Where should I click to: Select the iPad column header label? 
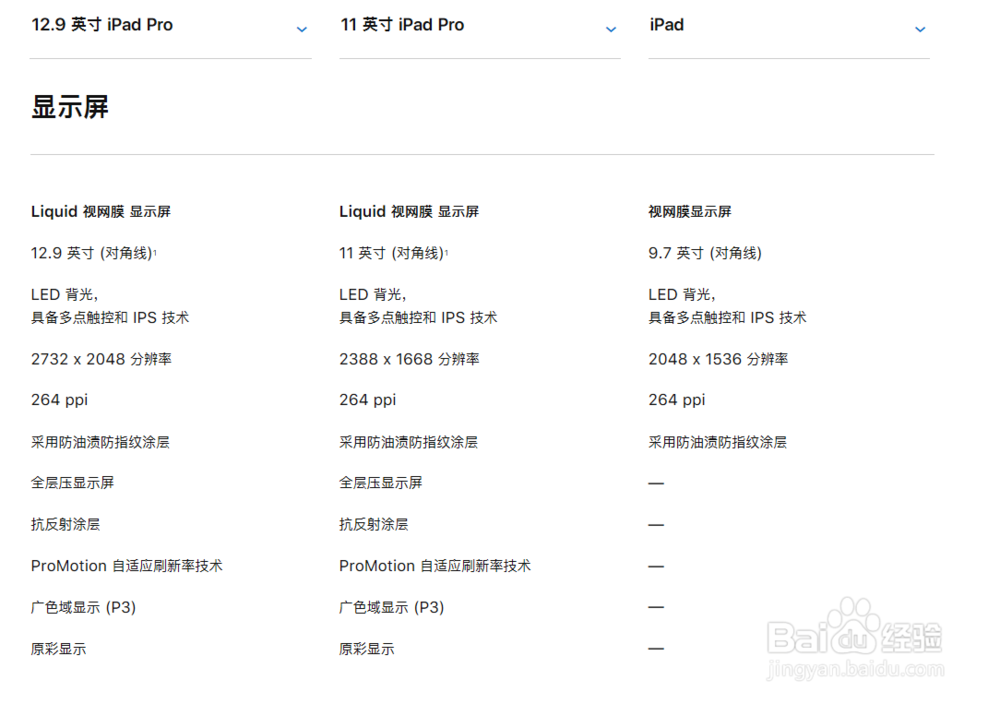(666, 24)
